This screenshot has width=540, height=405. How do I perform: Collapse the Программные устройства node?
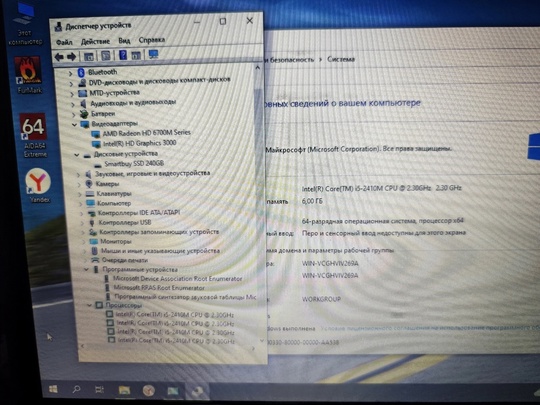pyautogui.click(x=87, y=270)
